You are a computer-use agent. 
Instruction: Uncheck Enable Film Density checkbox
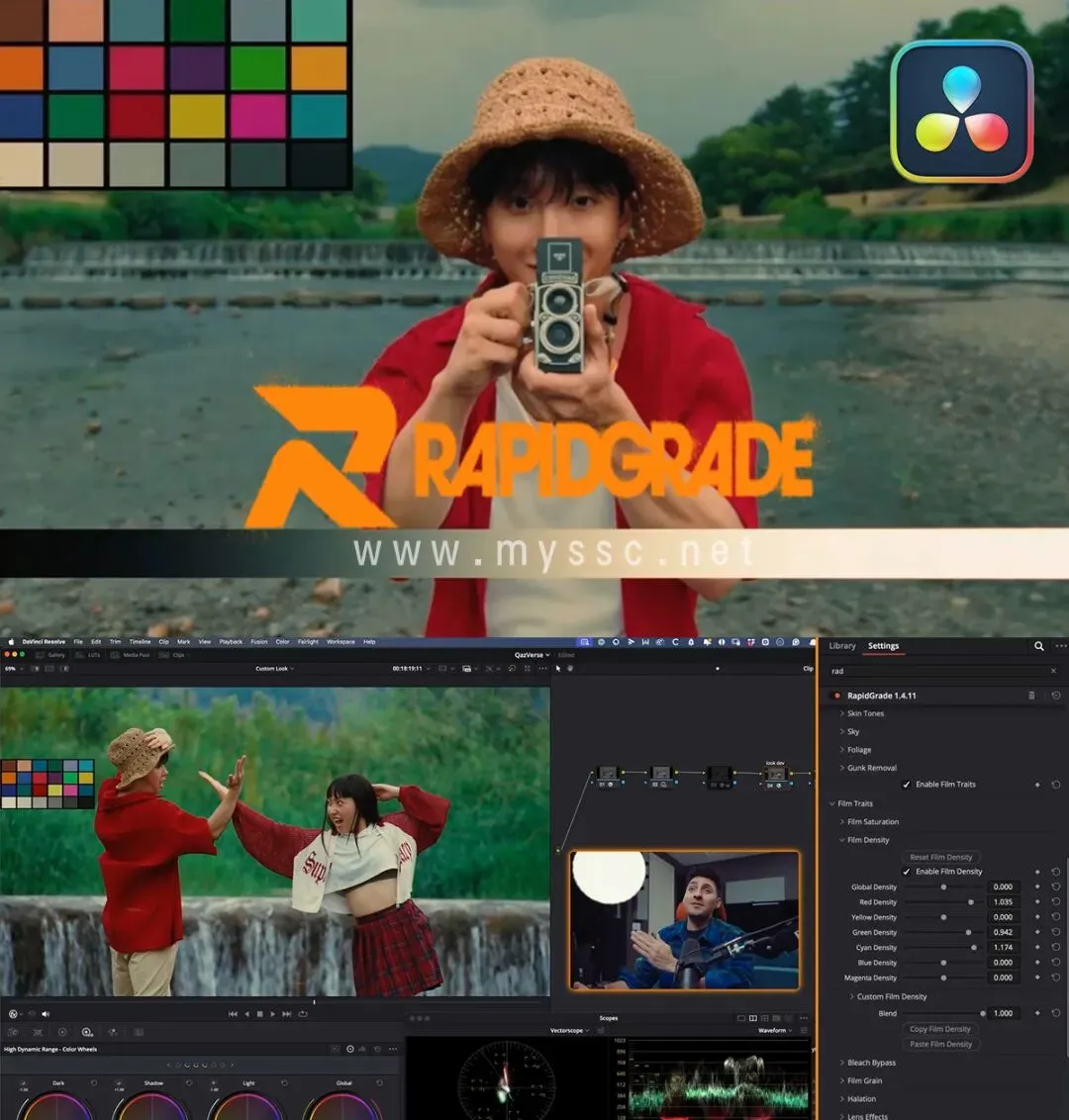pos(907,872)
